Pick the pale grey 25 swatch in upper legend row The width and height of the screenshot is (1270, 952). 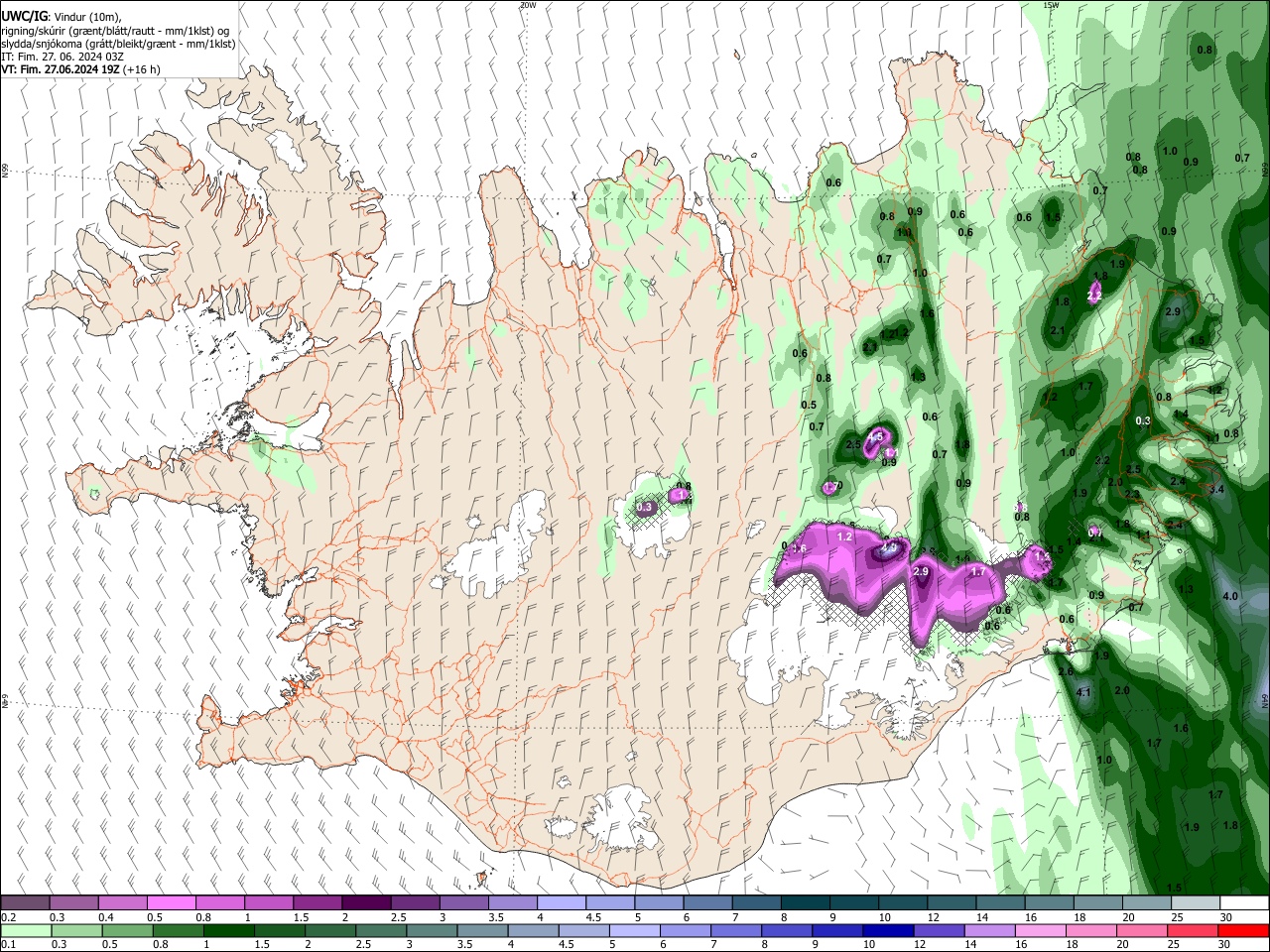coord(1197,903)
